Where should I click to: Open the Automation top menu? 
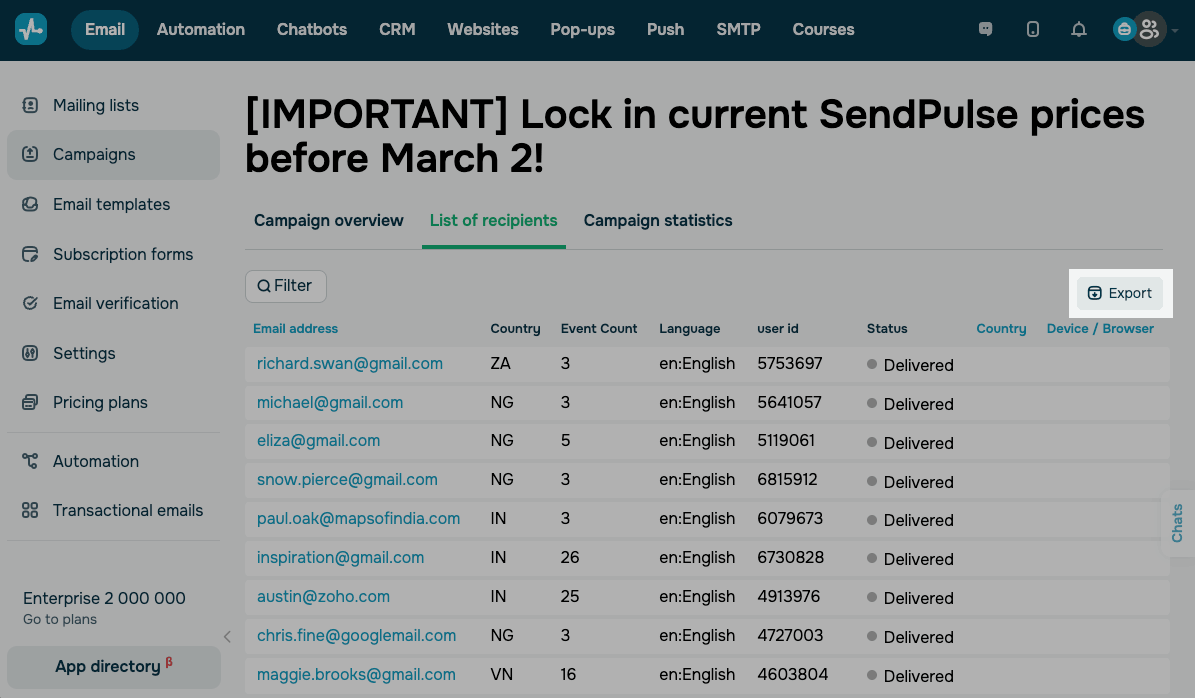(x=201, y=29)
